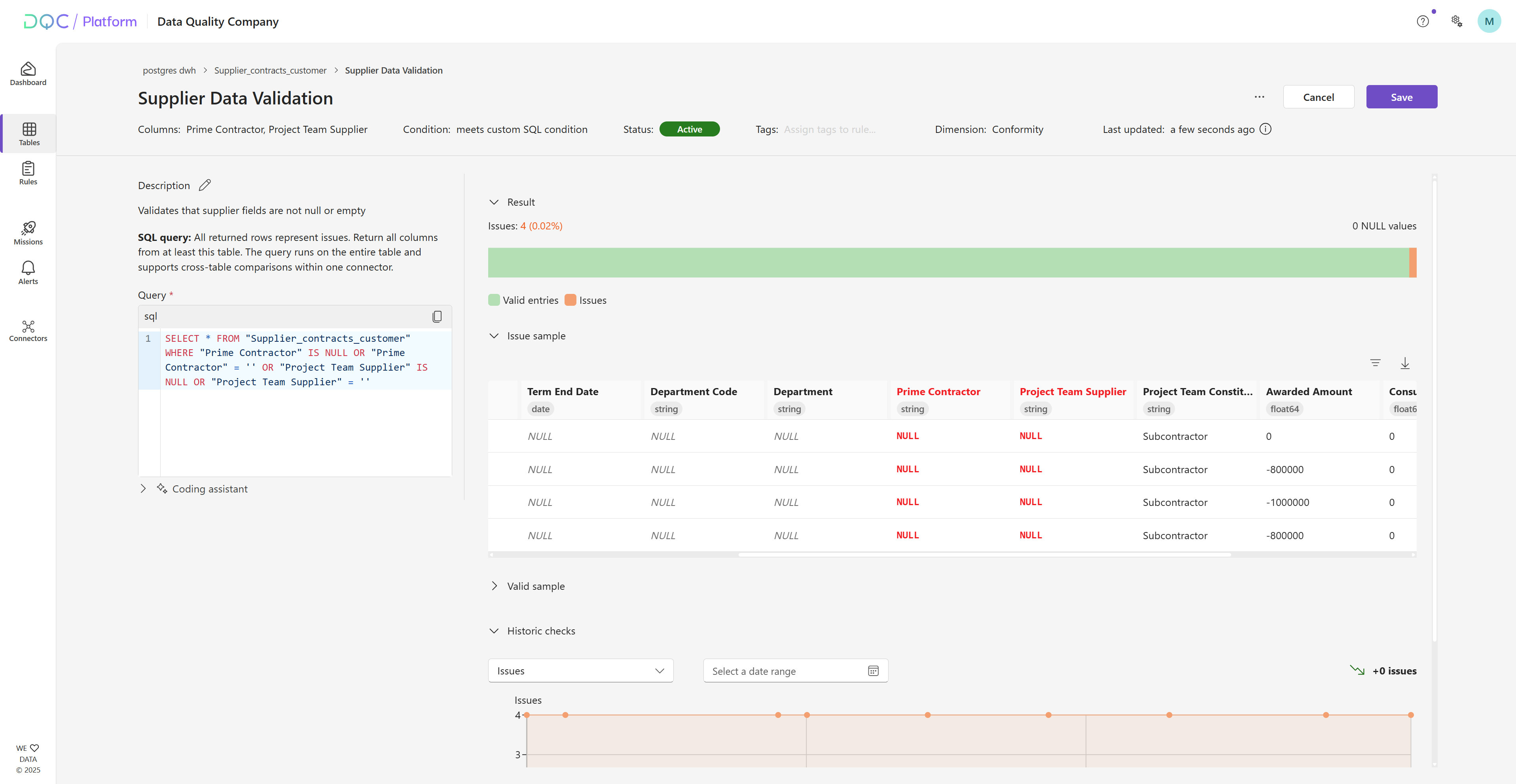1516x784 pixels.
Task: Open issue sample filter icon
Action: [1375, 363]
